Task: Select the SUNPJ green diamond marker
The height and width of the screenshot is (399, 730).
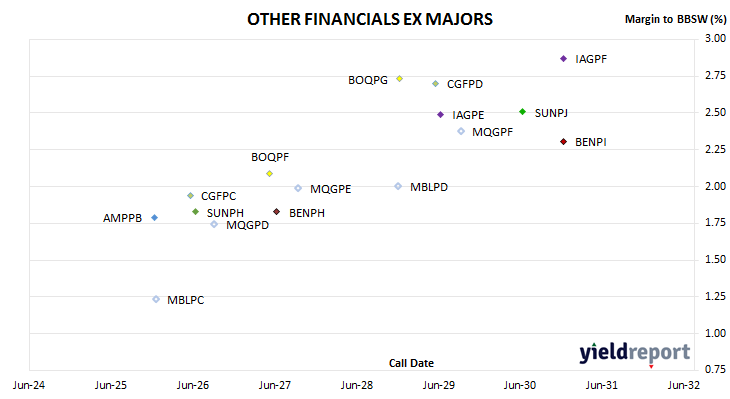Action: [522, 112]
